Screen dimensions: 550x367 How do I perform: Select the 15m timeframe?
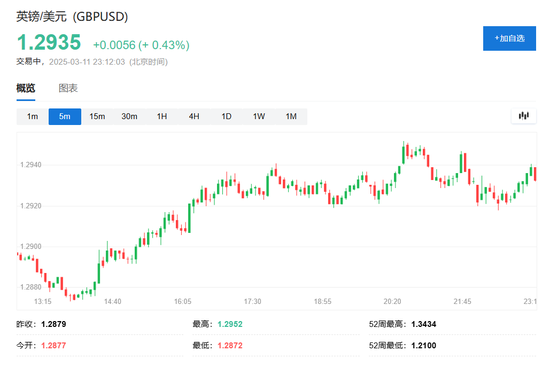(97, 116)
